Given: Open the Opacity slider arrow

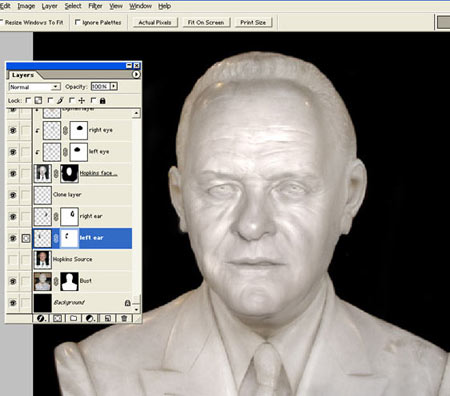Looking at the screenshot, I should tap(114, 87).
